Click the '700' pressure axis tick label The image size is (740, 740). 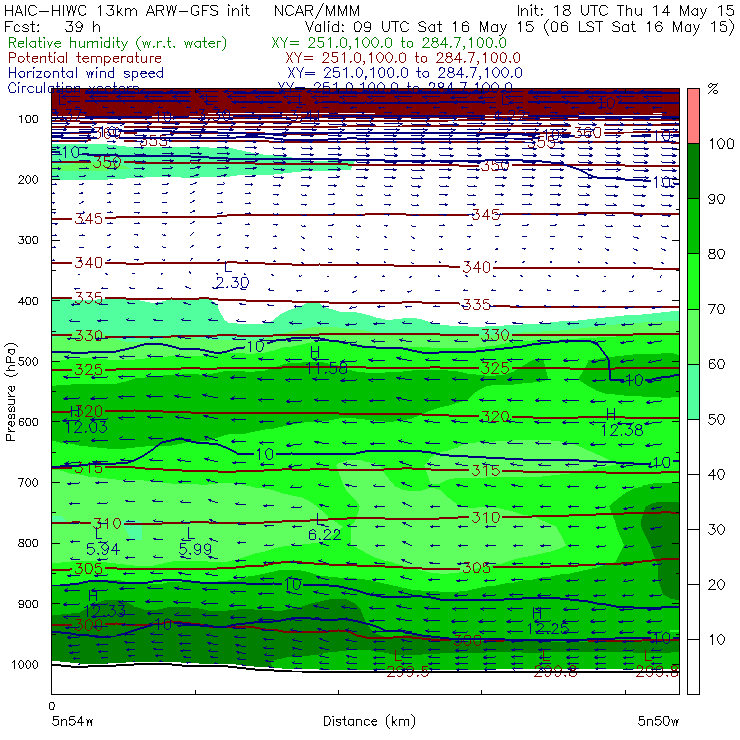point(28,482)
